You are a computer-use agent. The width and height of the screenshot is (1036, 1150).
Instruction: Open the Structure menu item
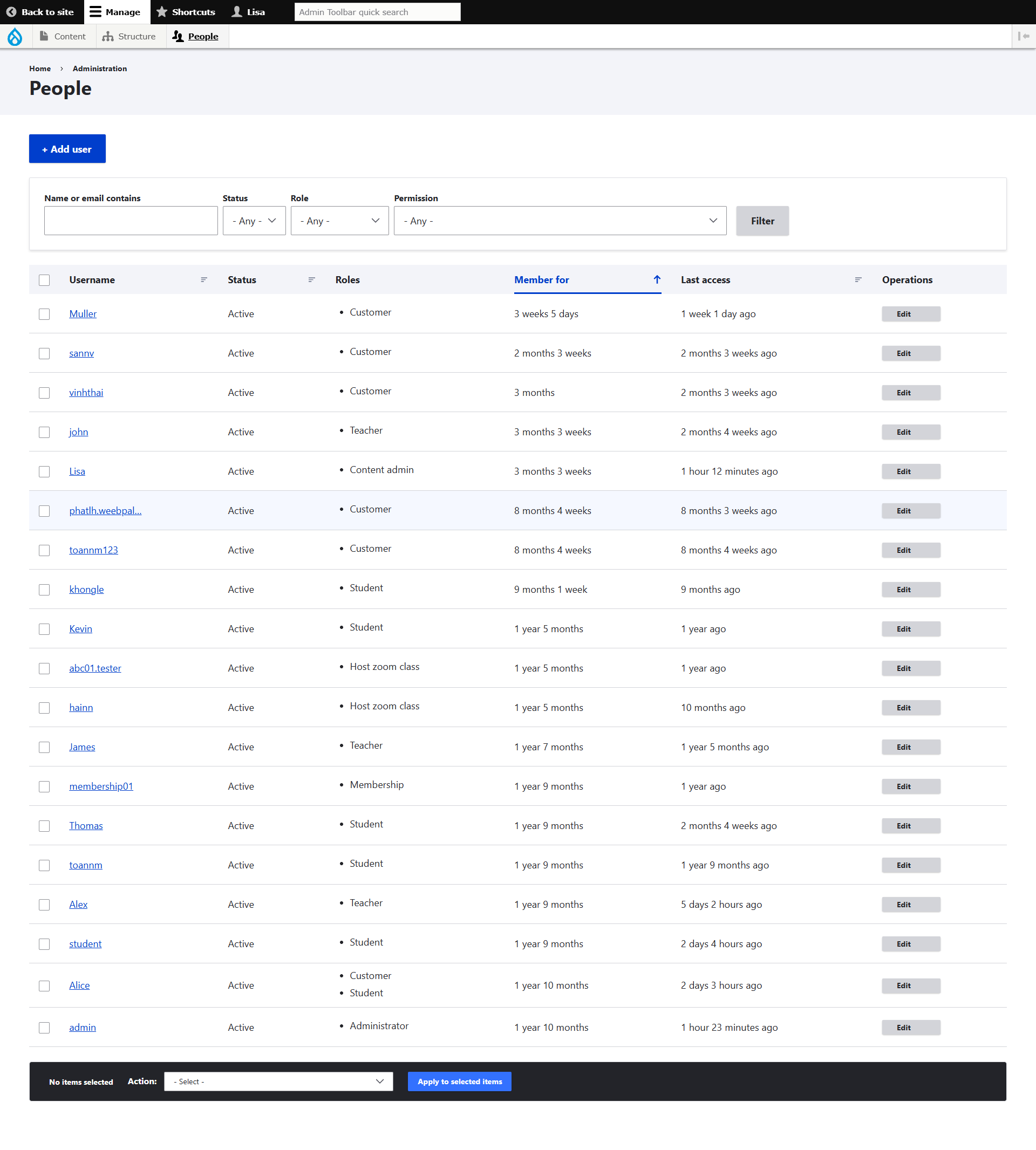tap(129, 37)
